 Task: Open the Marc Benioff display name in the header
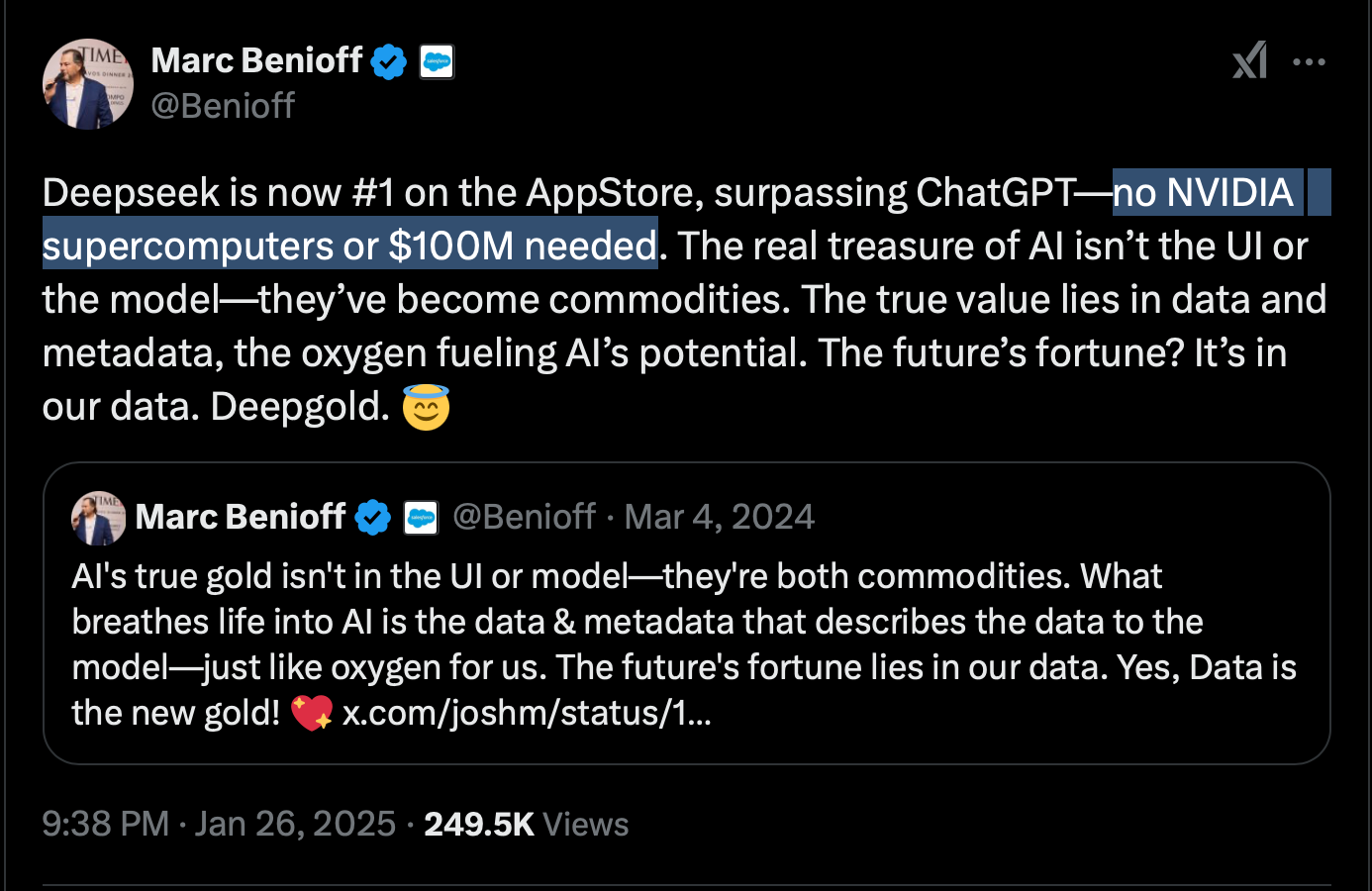click(256, 61)
